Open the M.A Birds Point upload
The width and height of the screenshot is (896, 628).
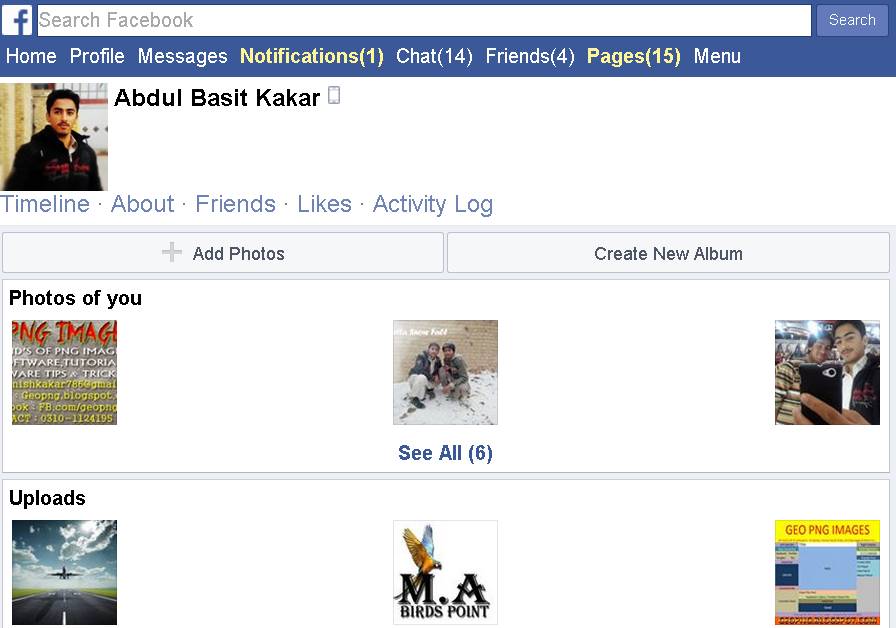point(445,572)
